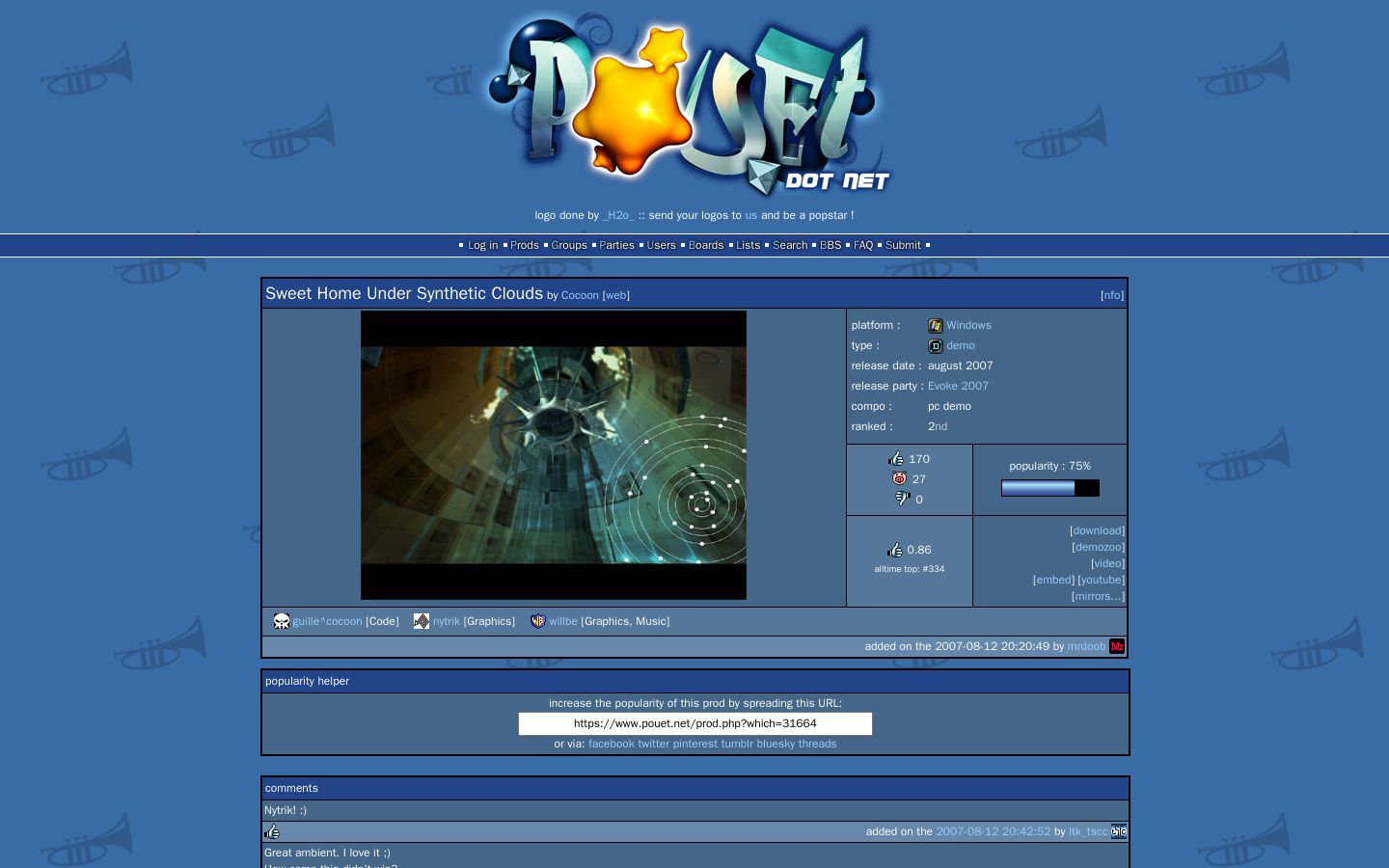Click the 'alltime top: #334' text
The width and height of the screenshot is (1389, 868).
pyautogui.click(x=910, y=569)
